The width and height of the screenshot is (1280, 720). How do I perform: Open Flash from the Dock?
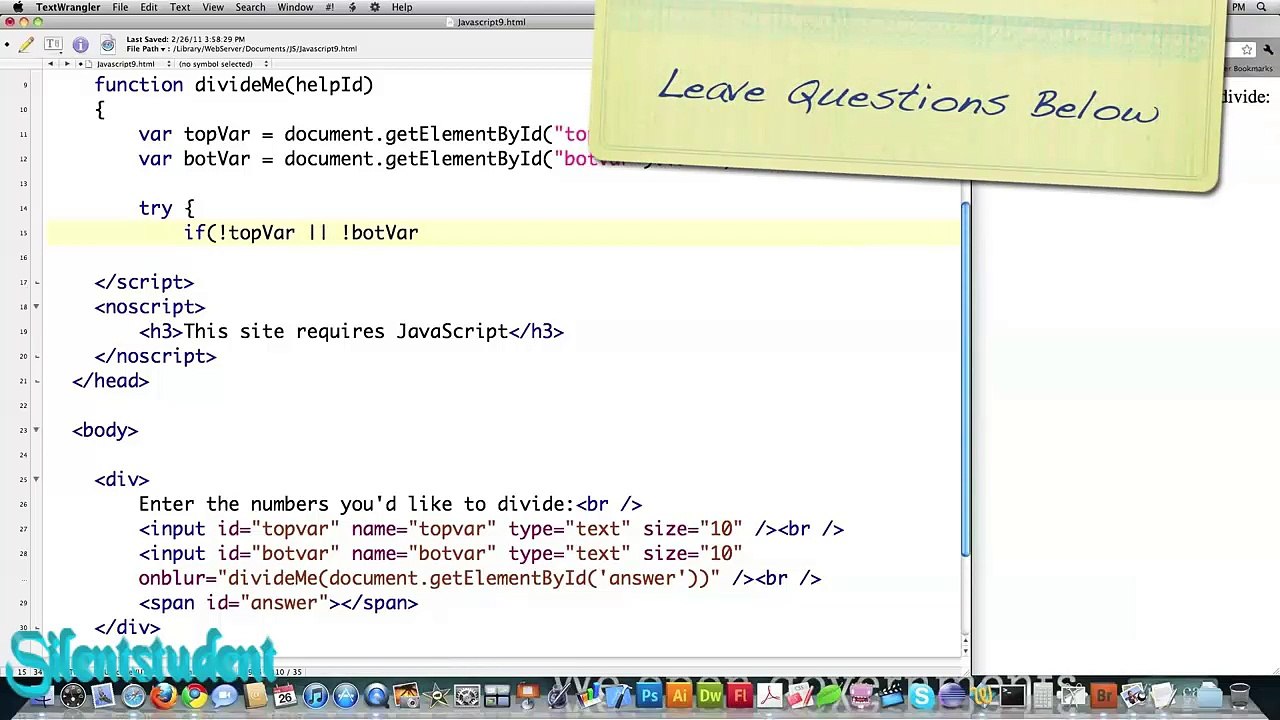click(740, 696)
